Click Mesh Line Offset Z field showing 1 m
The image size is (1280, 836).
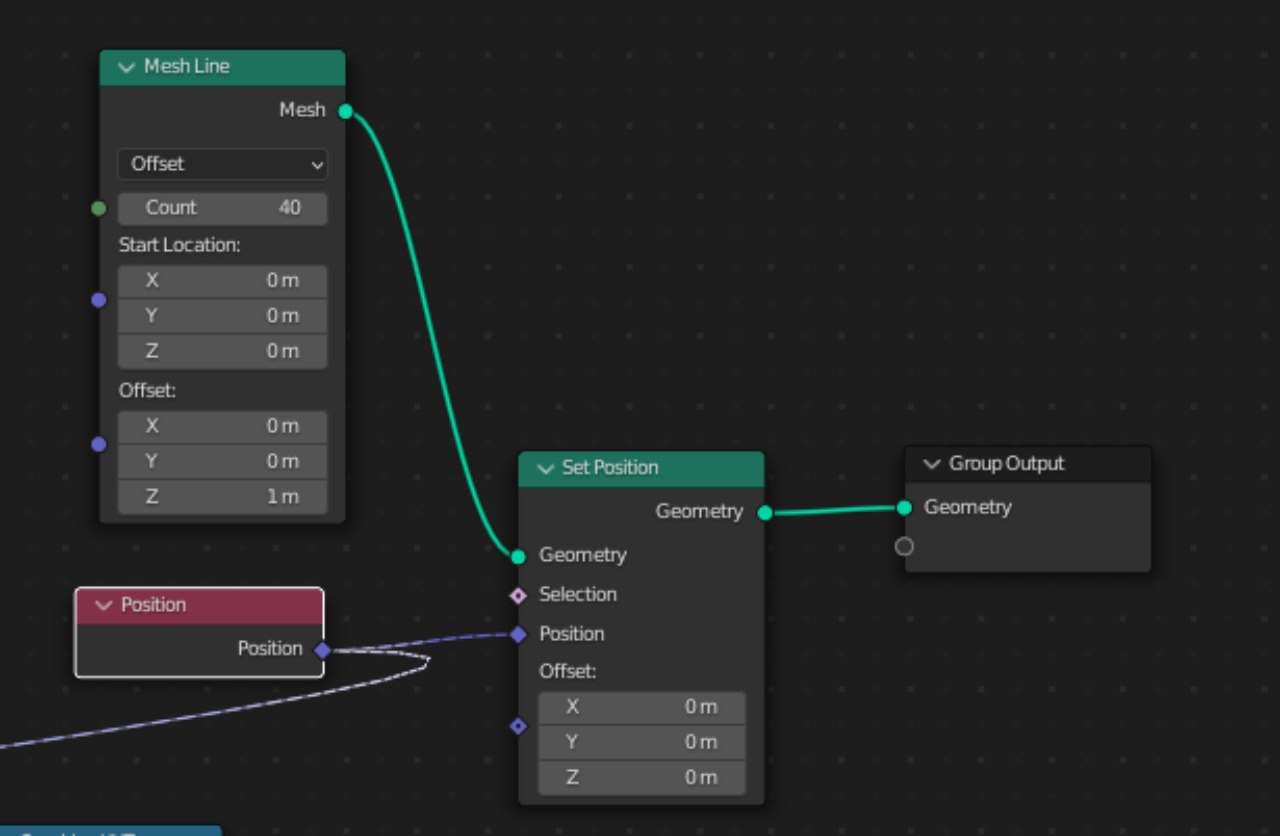click(x=223, y=496)
